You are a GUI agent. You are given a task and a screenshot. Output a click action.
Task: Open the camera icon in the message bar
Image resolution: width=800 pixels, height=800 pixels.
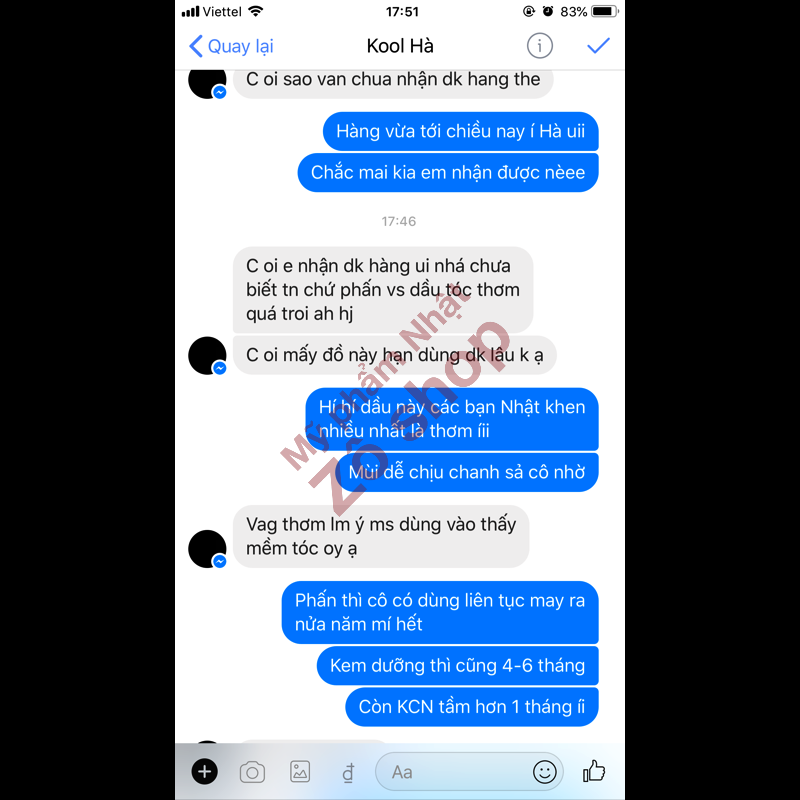tap(252, 772)
